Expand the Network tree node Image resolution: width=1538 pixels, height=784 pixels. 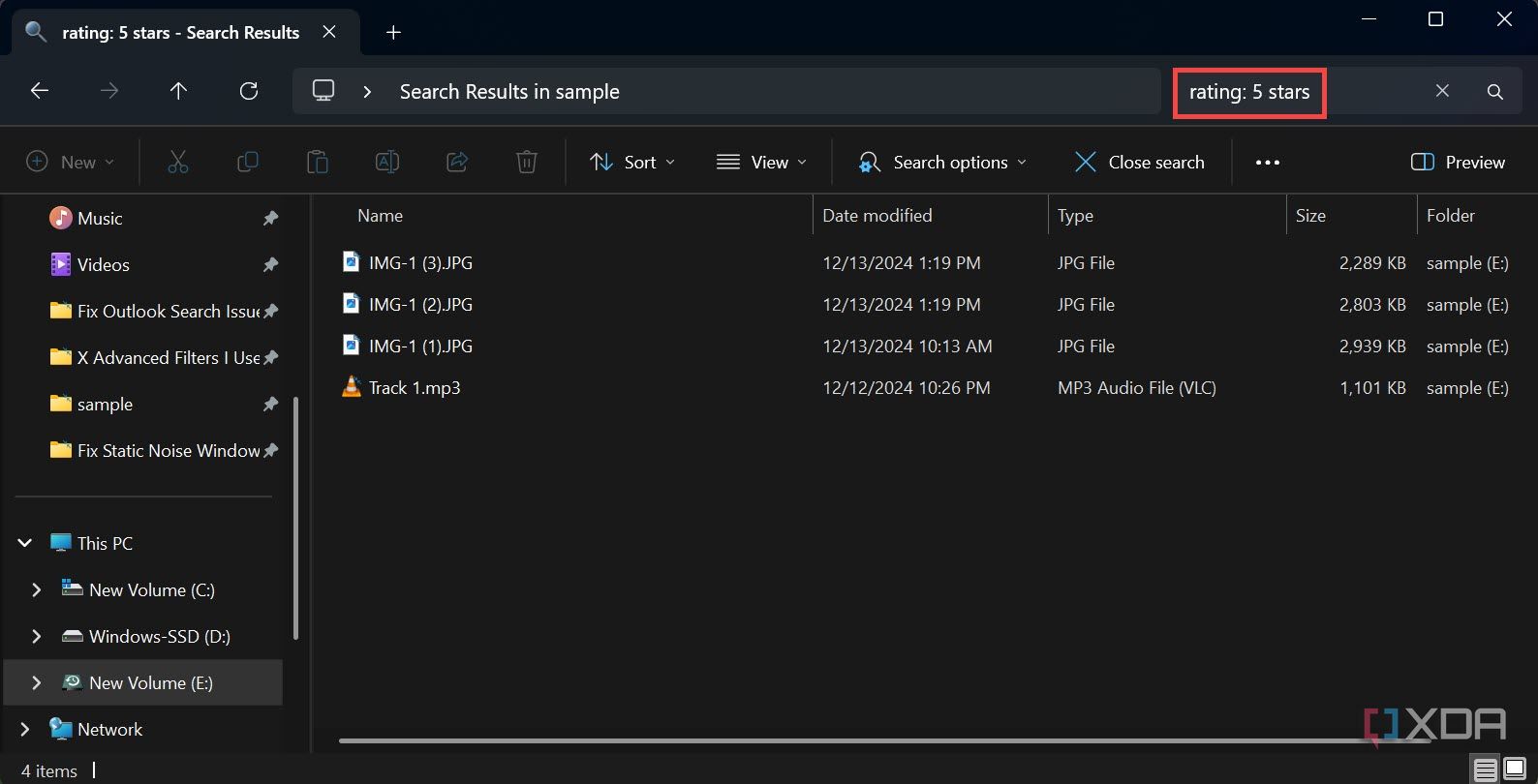25,729
